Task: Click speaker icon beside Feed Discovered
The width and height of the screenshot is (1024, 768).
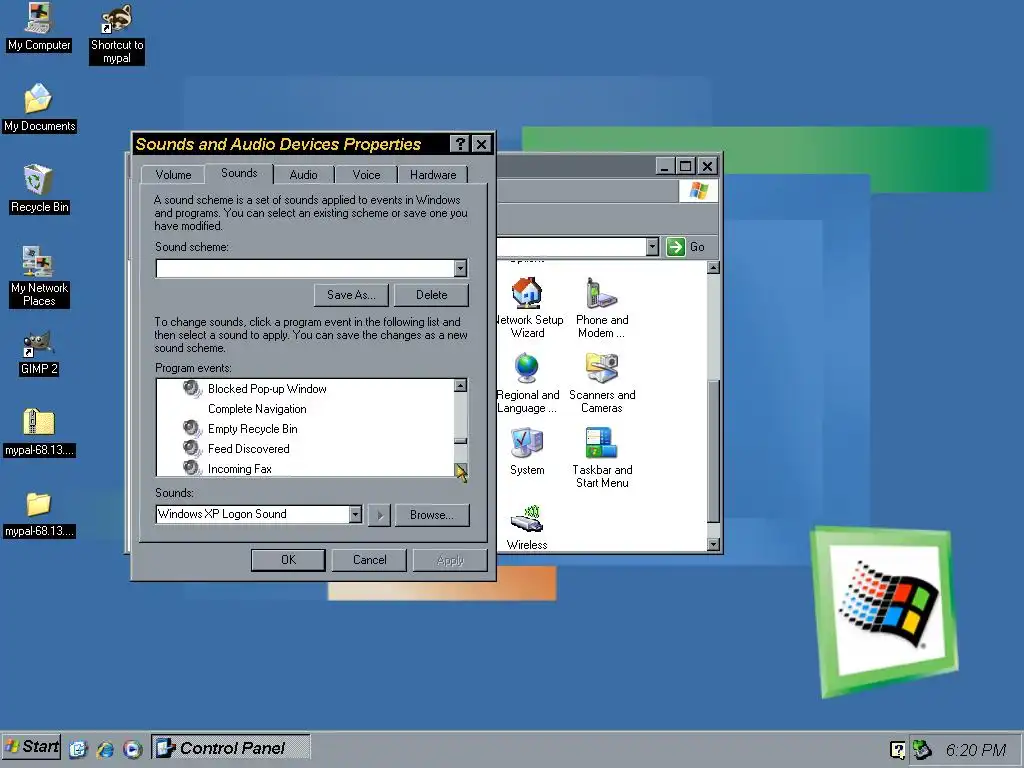Action: 192,449
